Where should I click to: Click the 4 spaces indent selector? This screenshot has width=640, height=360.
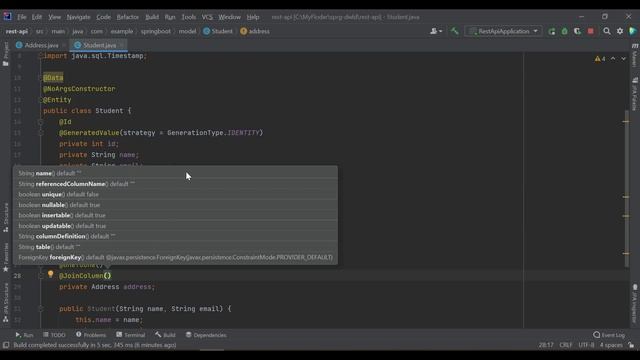click(611, 345)
